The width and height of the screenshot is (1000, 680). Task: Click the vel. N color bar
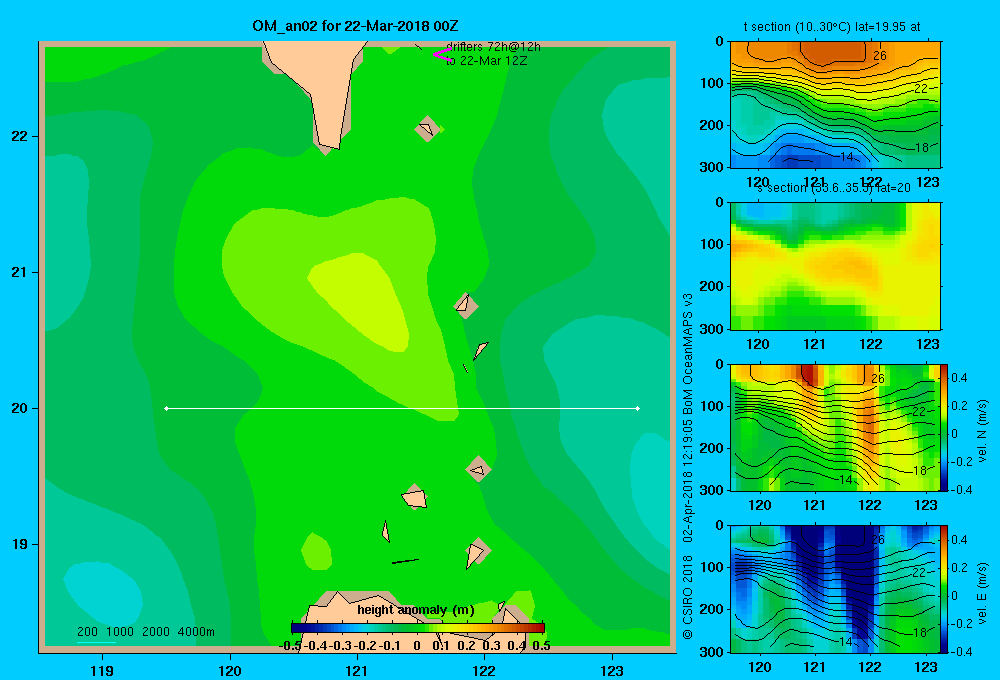pos(944,427)
